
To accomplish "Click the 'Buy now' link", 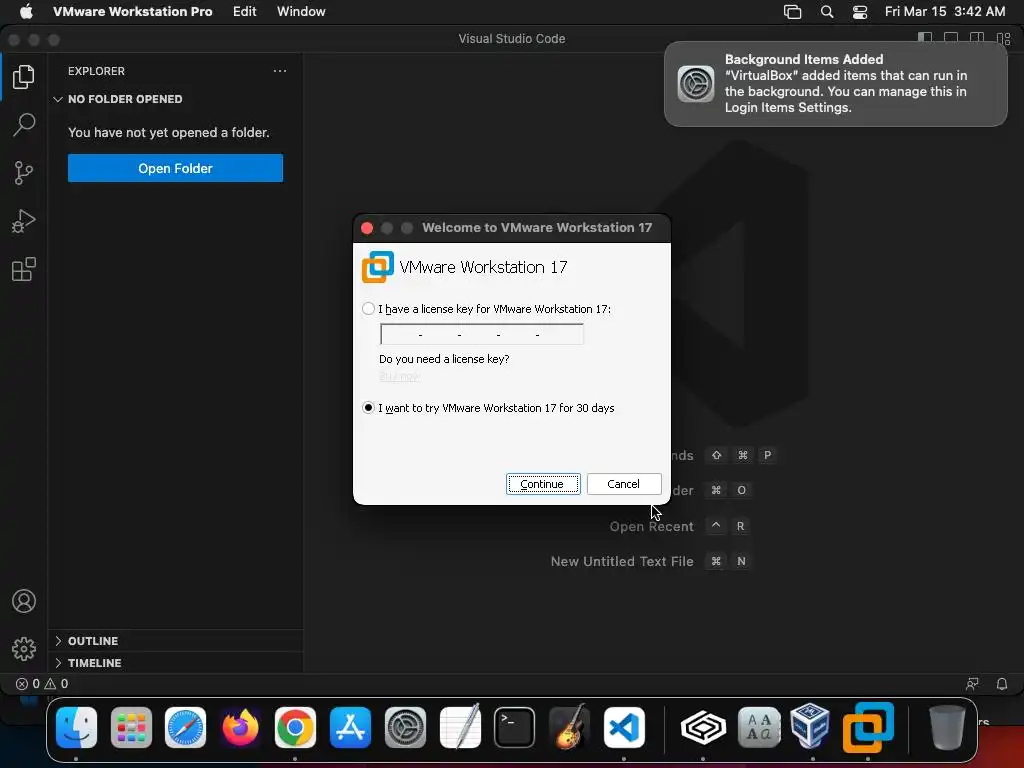I will pyautogui.click(x=399, y=376).
